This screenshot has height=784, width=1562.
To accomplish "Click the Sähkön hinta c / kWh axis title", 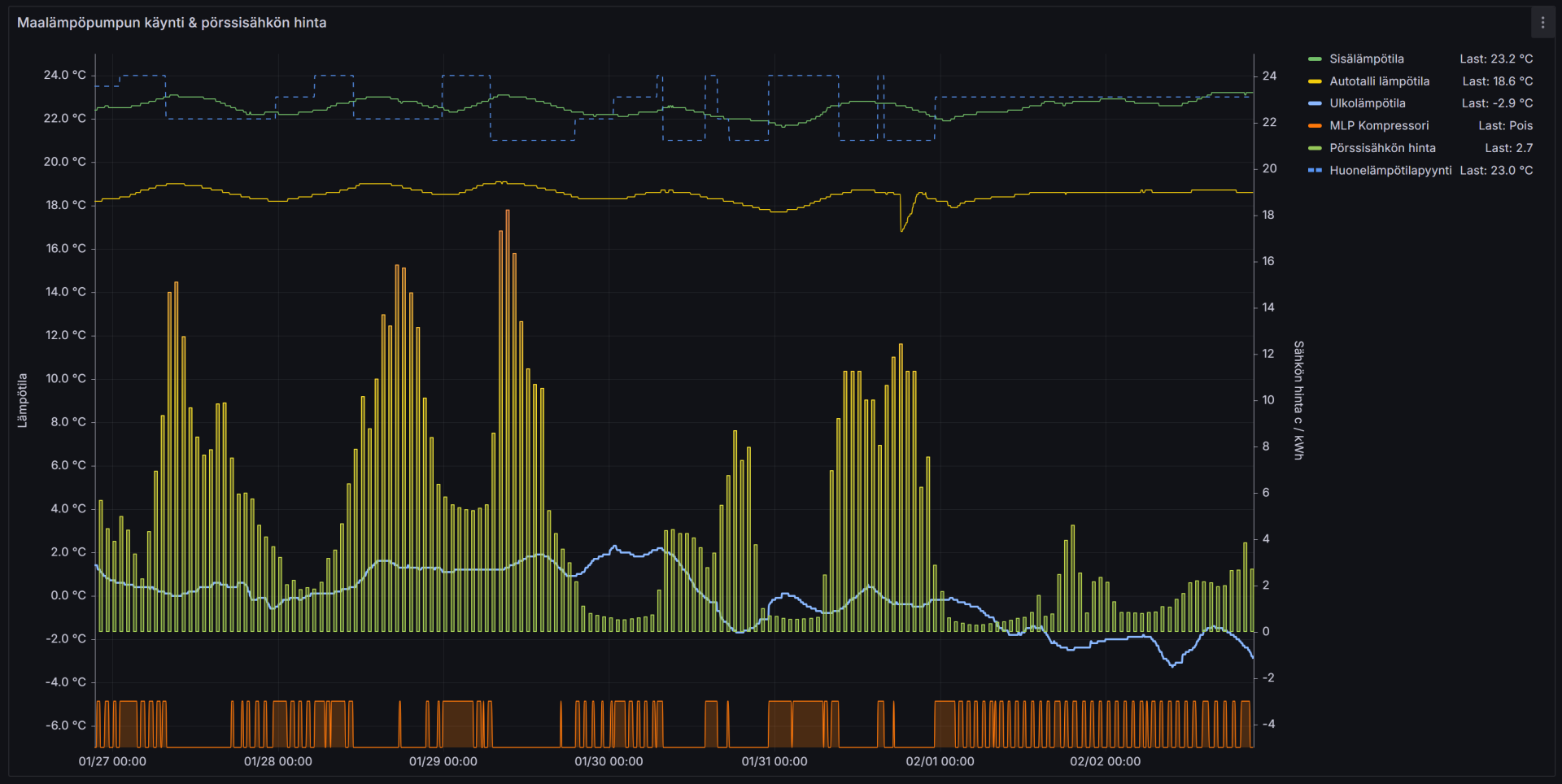I will coord(1298,400).
